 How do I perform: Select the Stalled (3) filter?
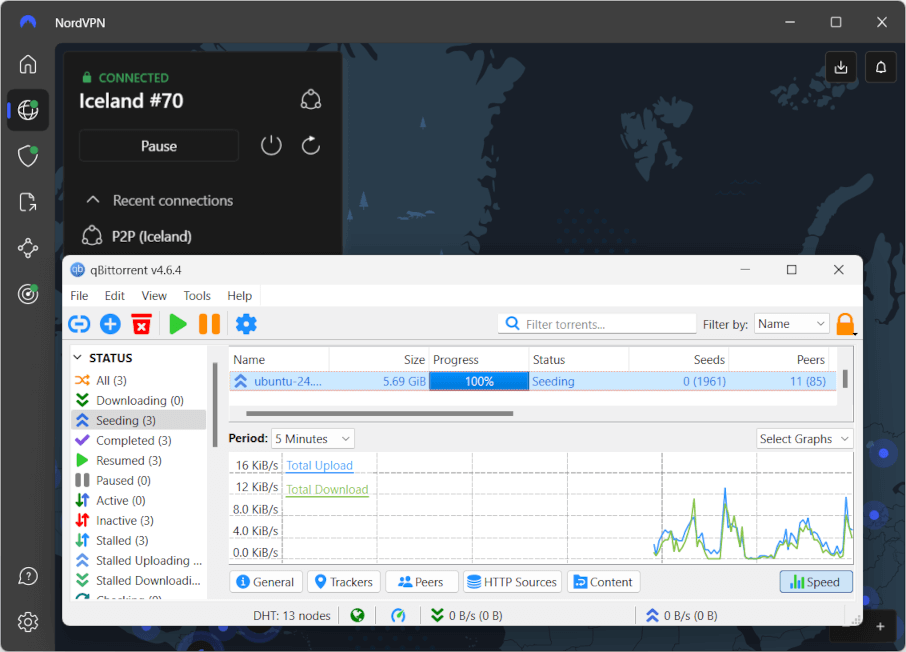(x=139, y=540)
